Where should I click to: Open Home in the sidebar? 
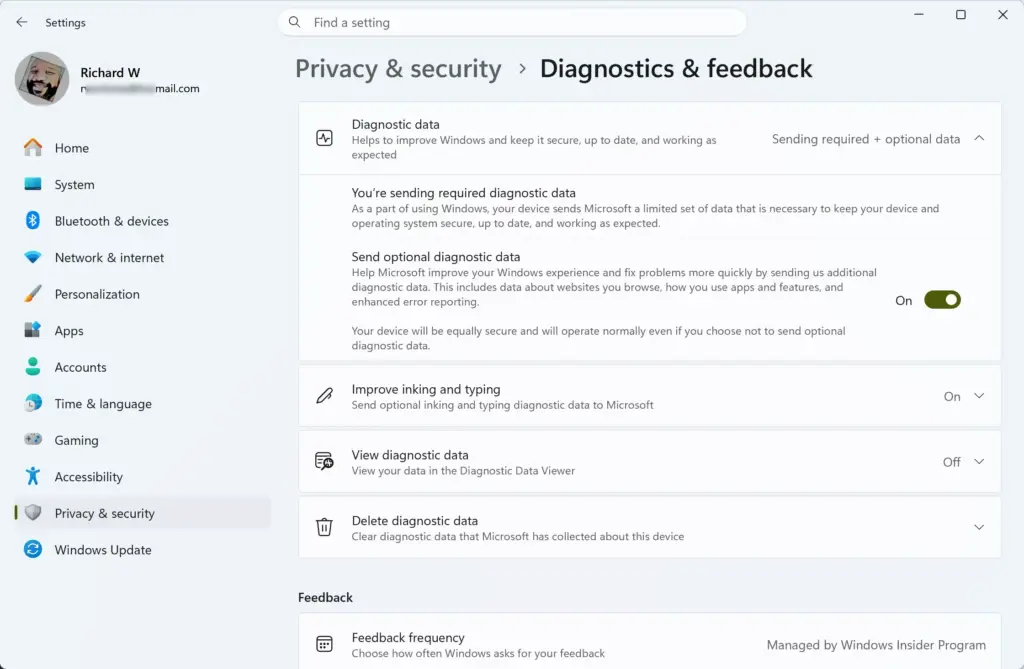point(142,148)
